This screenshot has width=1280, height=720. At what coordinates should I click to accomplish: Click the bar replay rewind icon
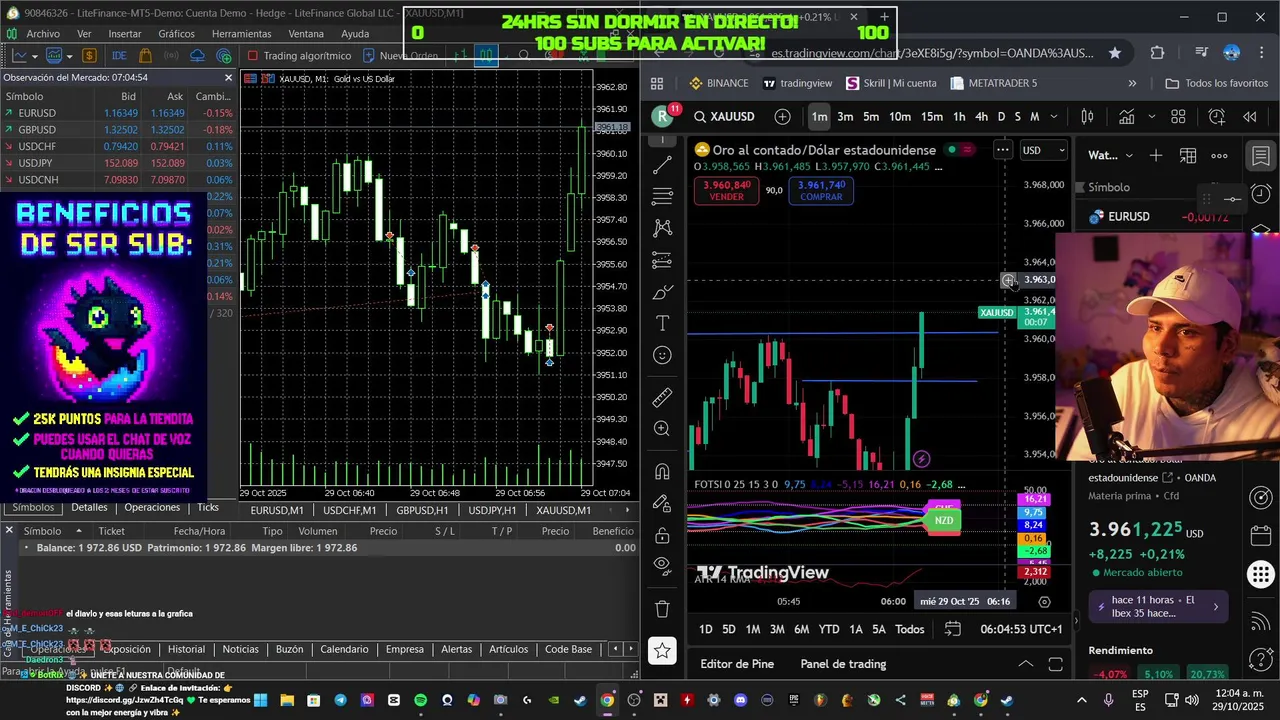coord(1249,117)
